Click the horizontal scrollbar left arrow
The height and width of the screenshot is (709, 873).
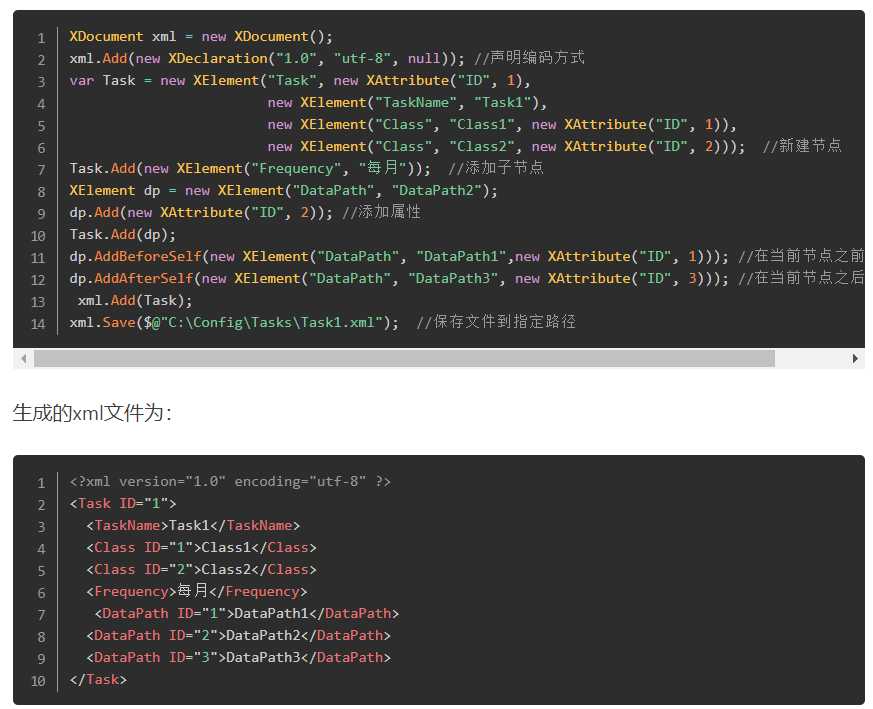[23, 359]
